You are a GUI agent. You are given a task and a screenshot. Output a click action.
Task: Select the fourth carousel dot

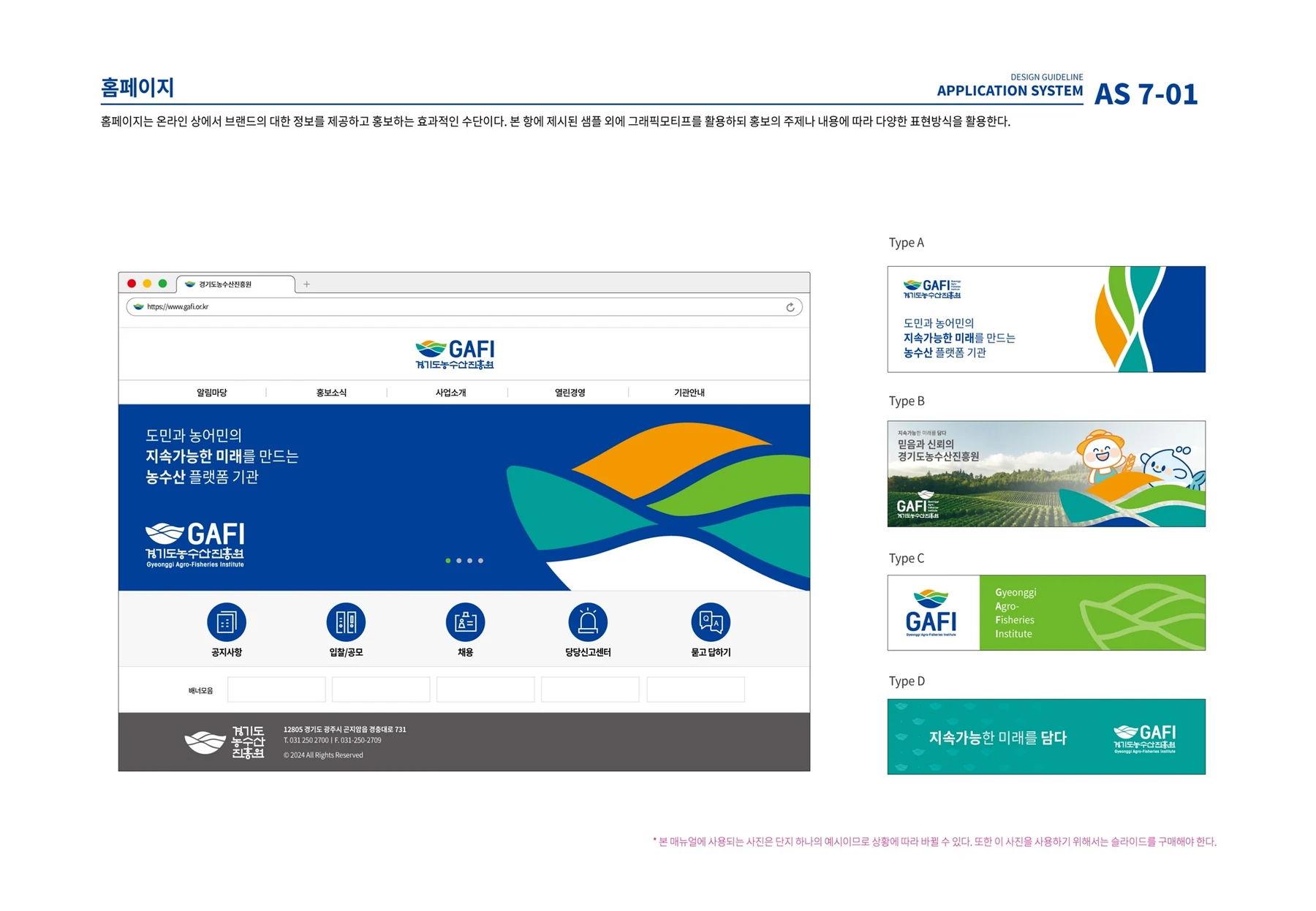pyautogui.click(x=480, y=561)
